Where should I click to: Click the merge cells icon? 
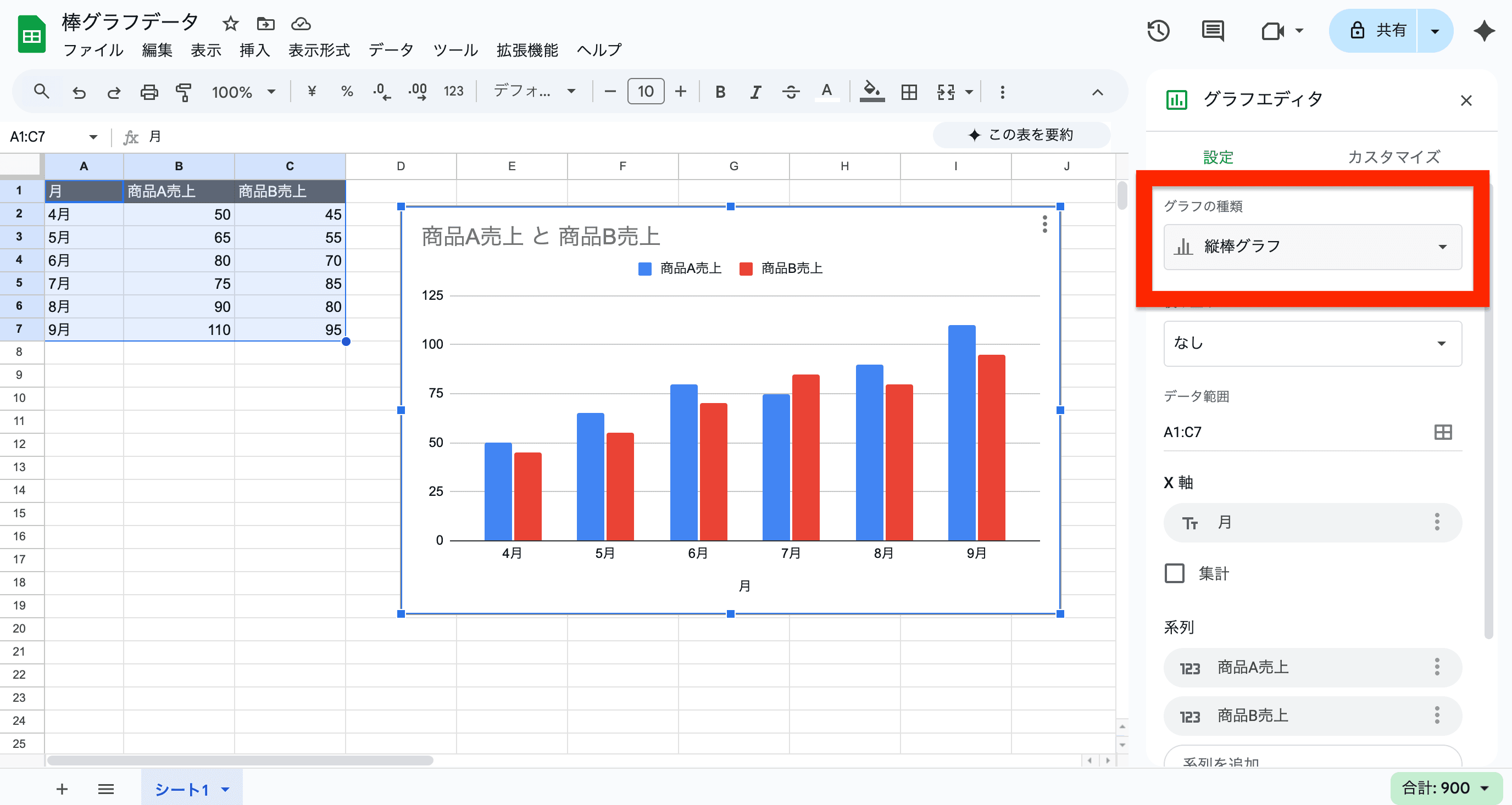point(946,92)
